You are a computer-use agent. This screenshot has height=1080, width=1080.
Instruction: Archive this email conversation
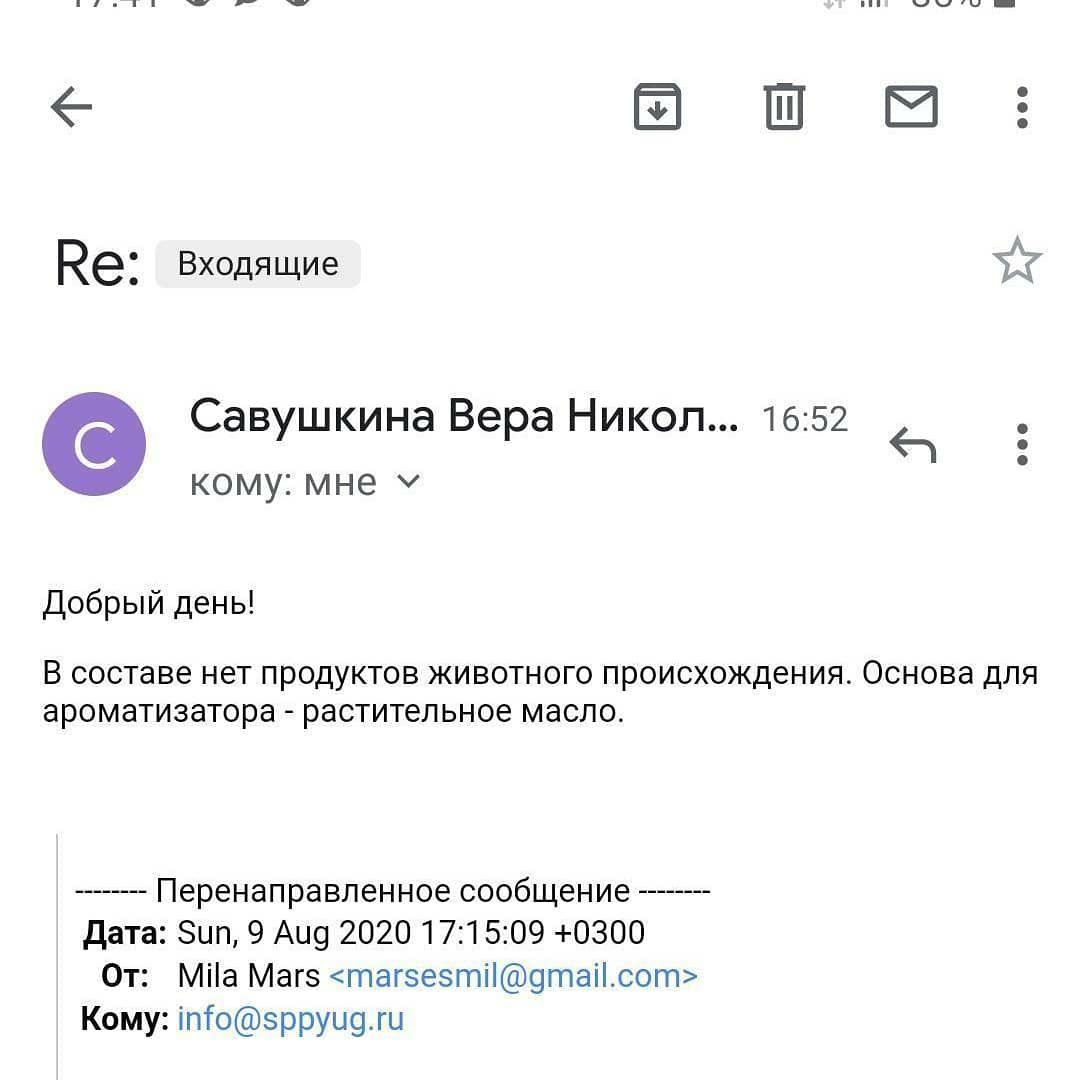[x=657, y=107]
